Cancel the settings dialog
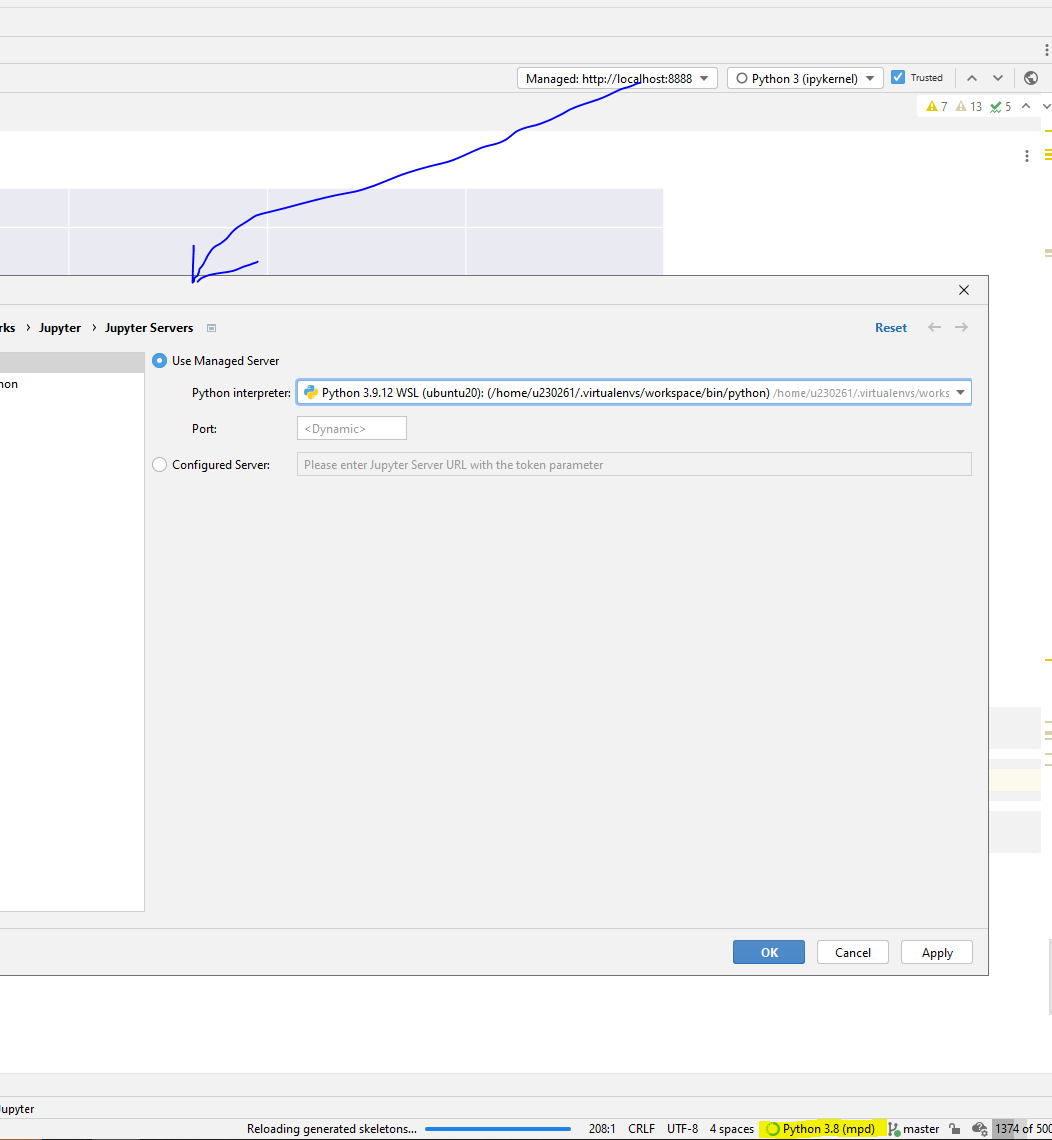Viewport: 1052px width, 1140px height. pyautogui.click(x=853, y=952)
